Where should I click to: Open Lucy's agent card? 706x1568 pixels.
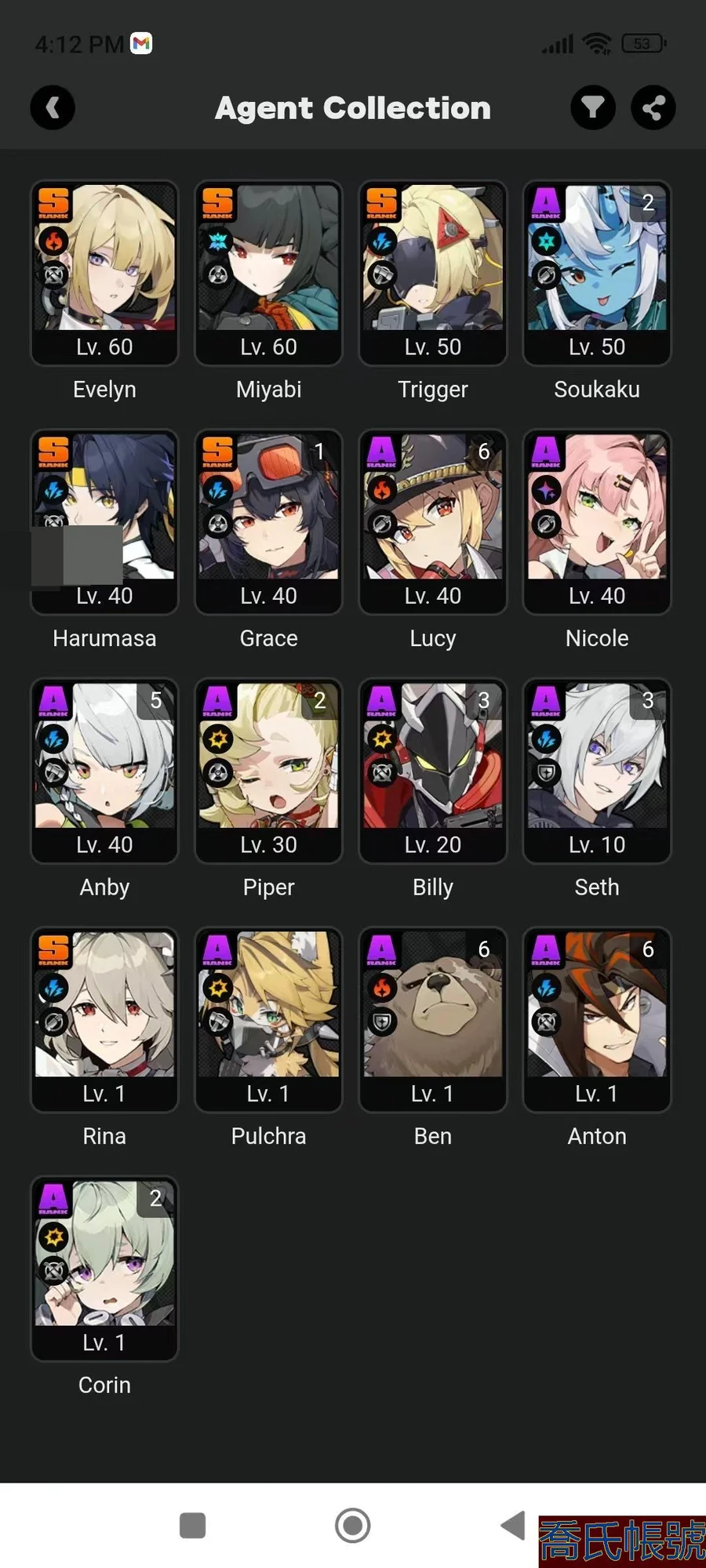click(x=433, y=521)
